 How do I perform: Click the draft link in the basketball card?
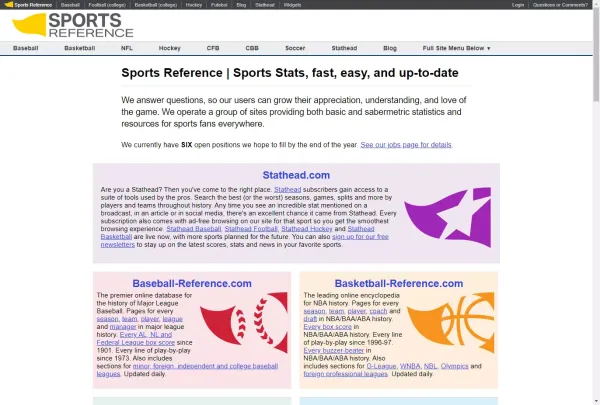click(x=310, y=319)
